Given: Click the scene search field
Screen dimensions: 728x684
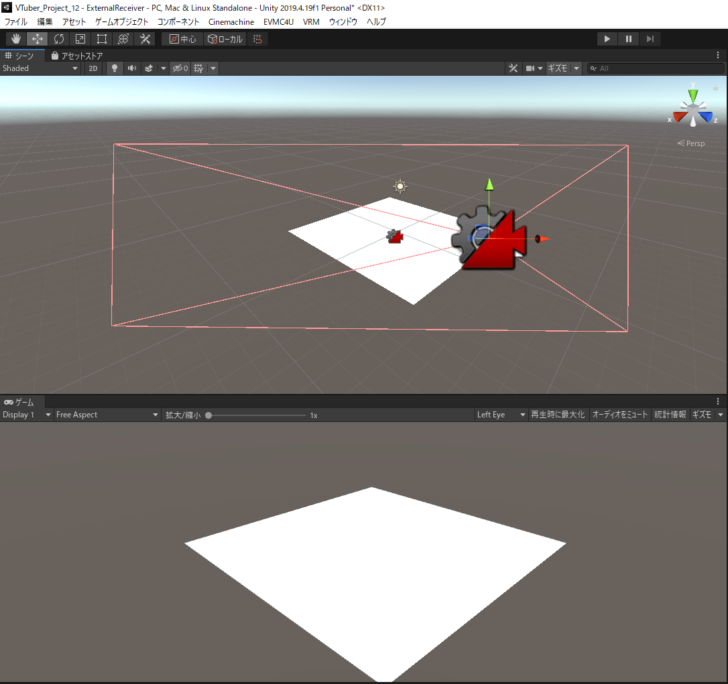Looking at the screenshot, I should click(x=655, y=69).
